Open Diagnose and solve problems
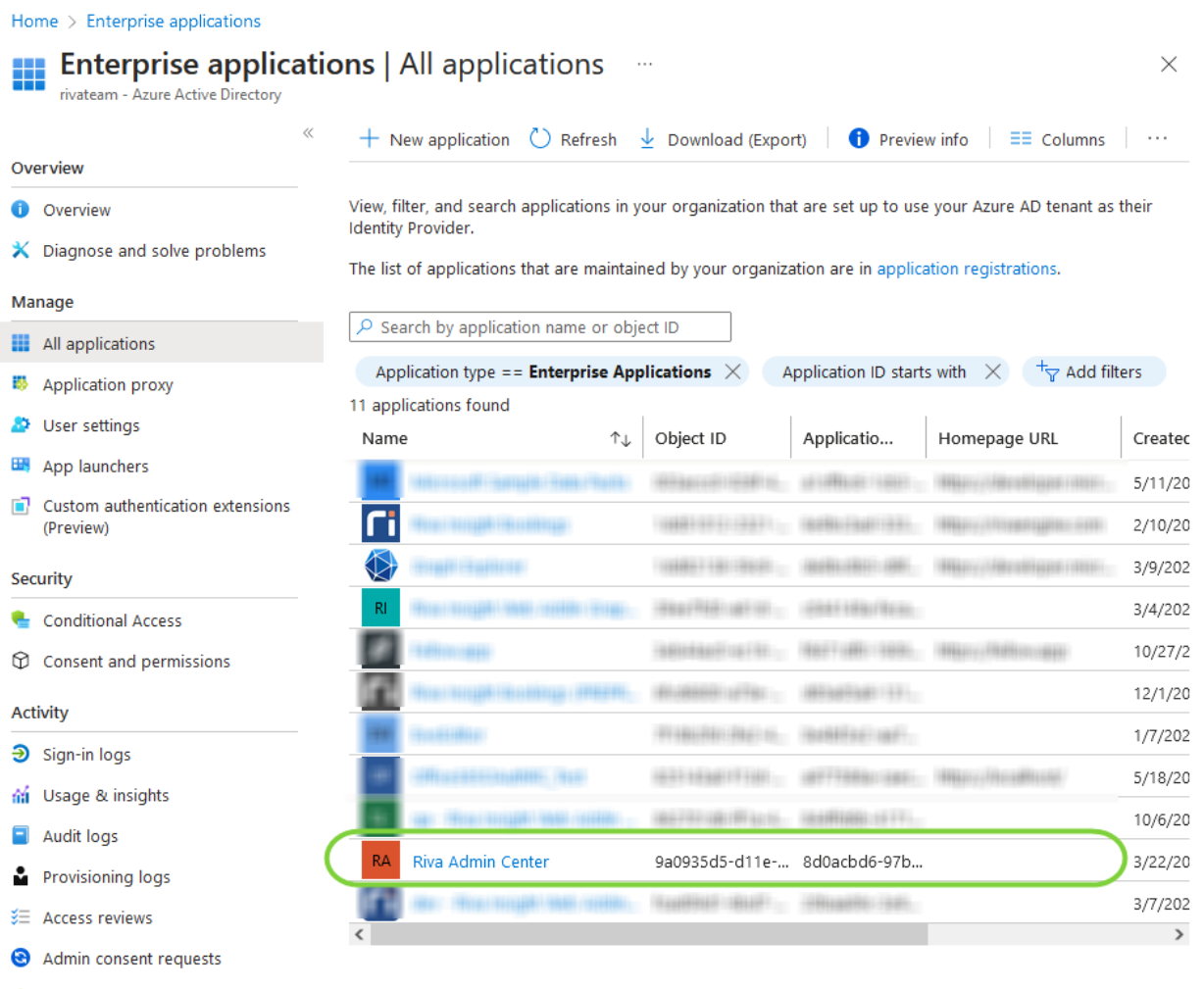The height and width of the screenshot is (989, 1204). 154,251
